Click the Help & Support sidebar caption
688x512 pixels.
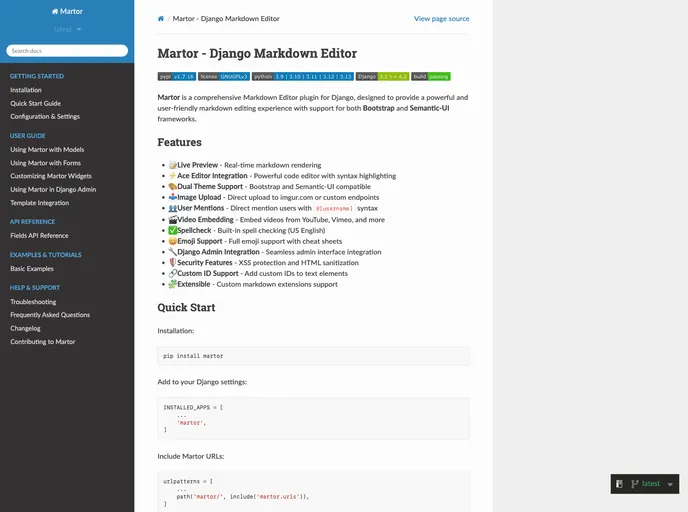35,288
